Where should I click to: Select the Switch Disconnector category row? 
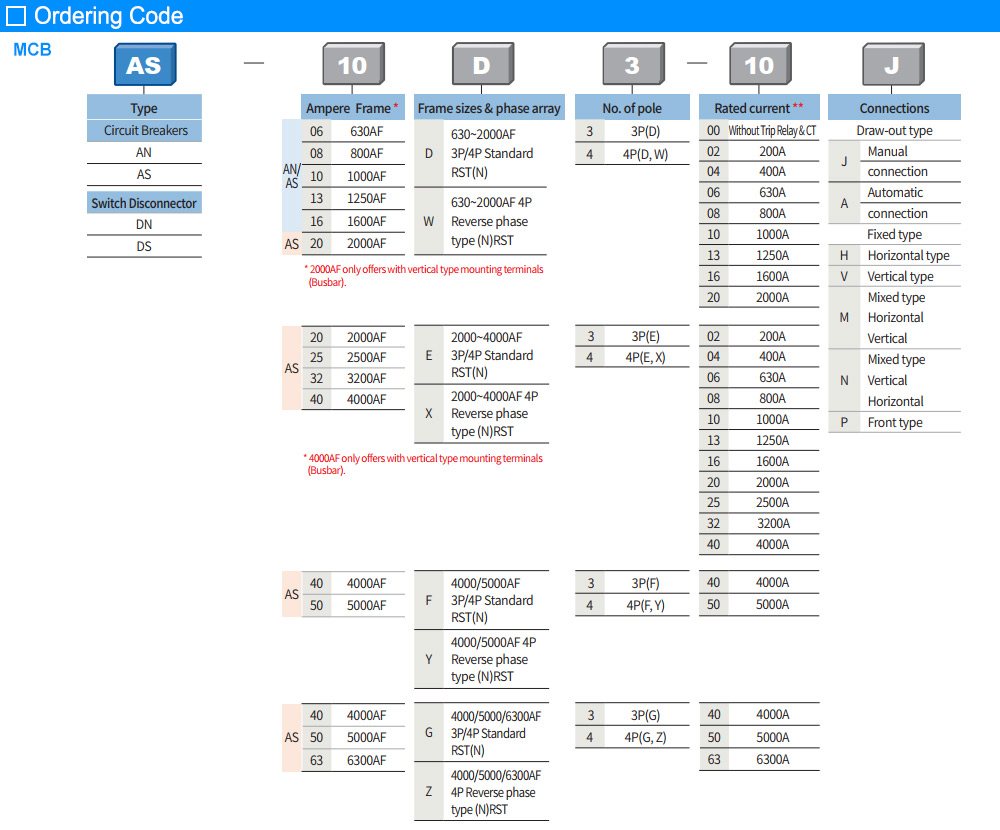(x=144, y=203)
